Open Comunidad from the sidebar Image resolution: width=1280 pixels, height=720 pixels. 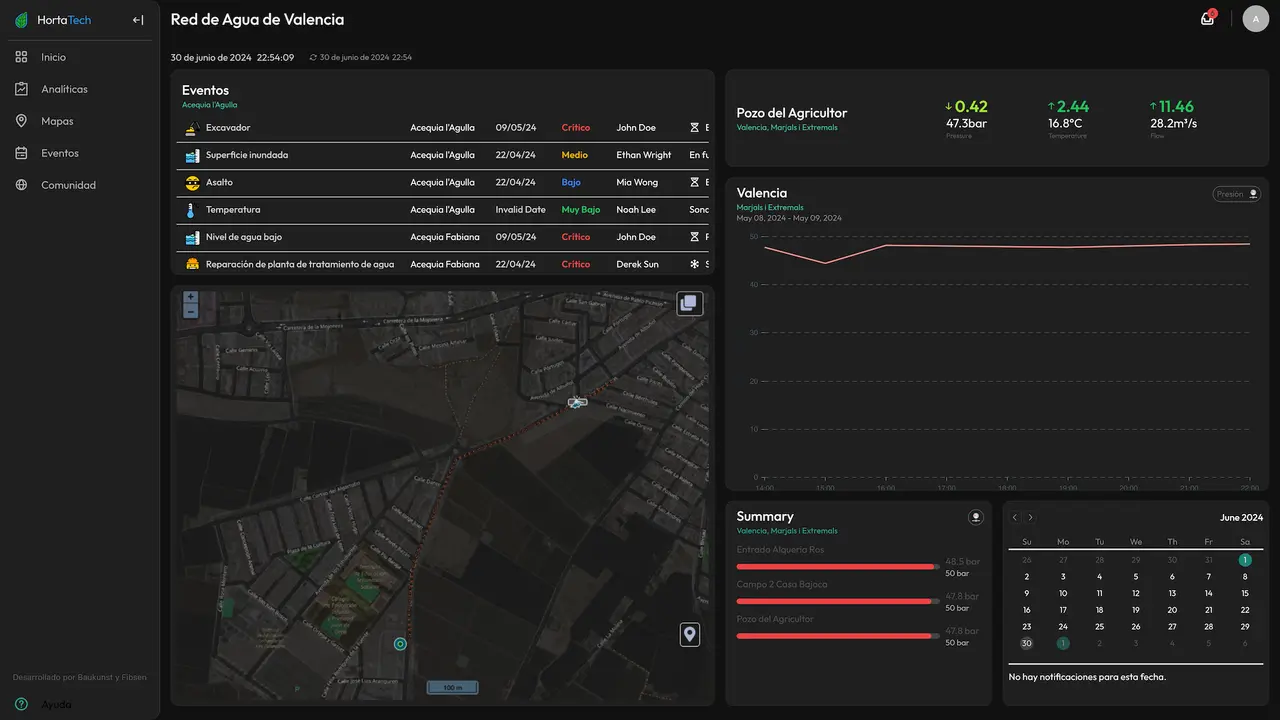coord(68,185)
